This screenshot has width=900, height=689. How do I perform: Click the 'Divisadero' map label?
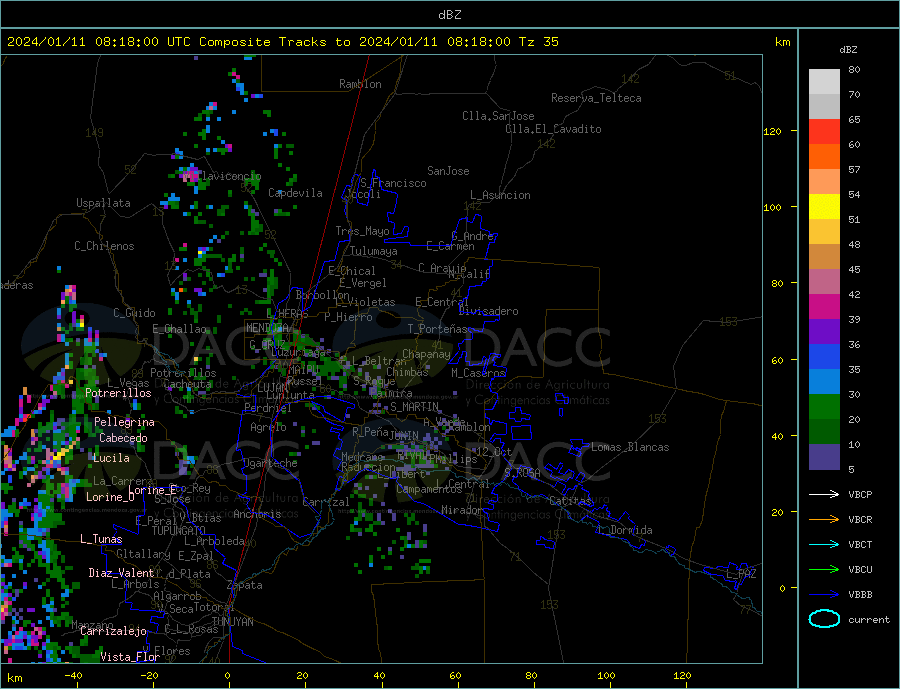point(488,311)
